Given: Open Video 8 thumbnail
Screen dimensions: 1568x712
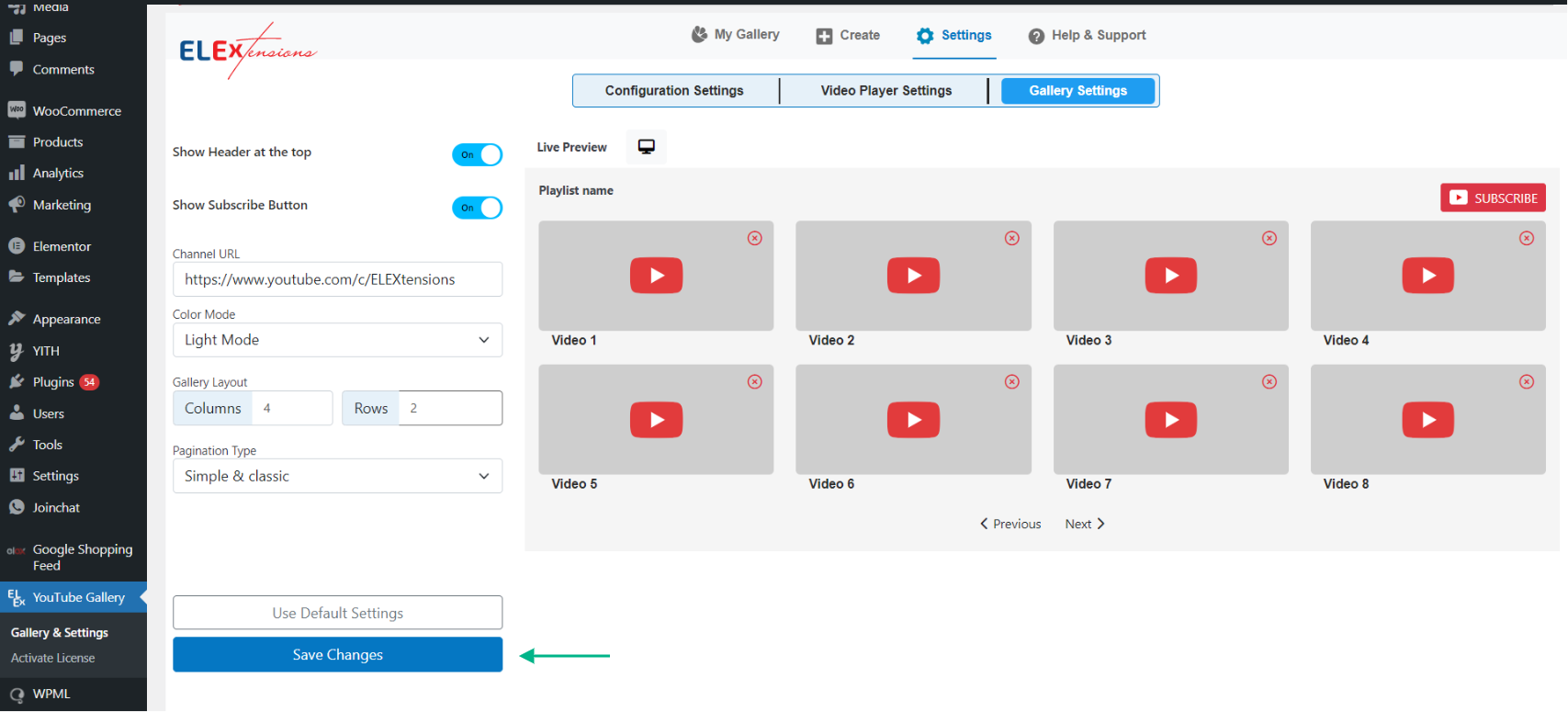Looking at the screenshot, I should pyautogui.click(x=1428, y=420).
